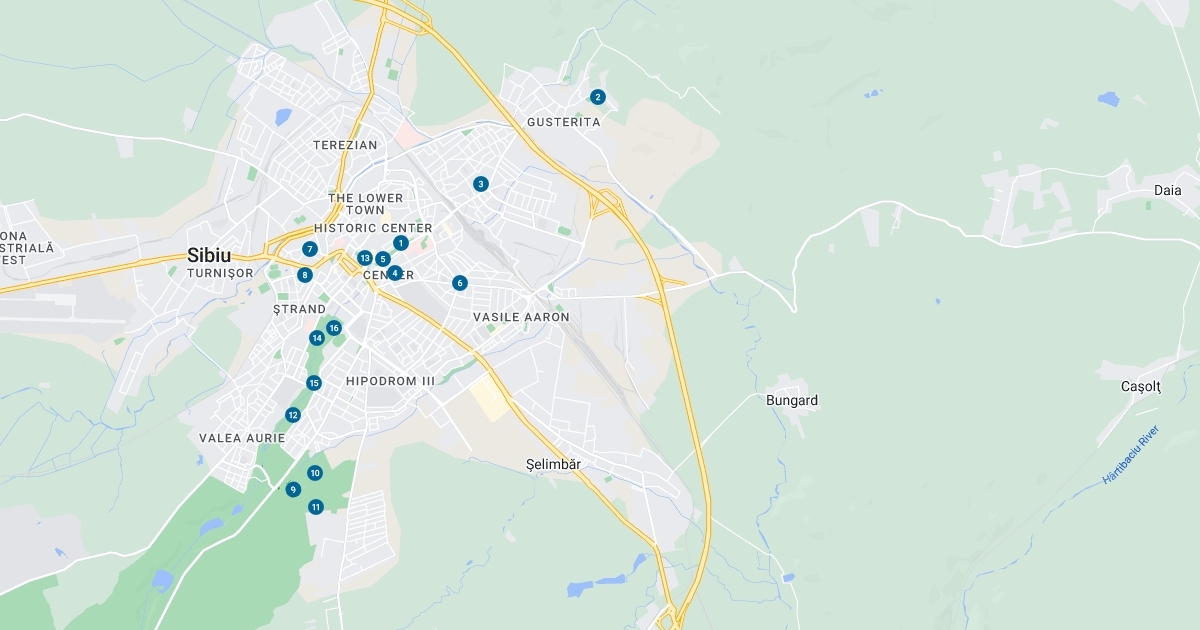The height and width of the screenshot is (630, 1200).
Task: Open marker number 14
Action: (x=317, y=338)
